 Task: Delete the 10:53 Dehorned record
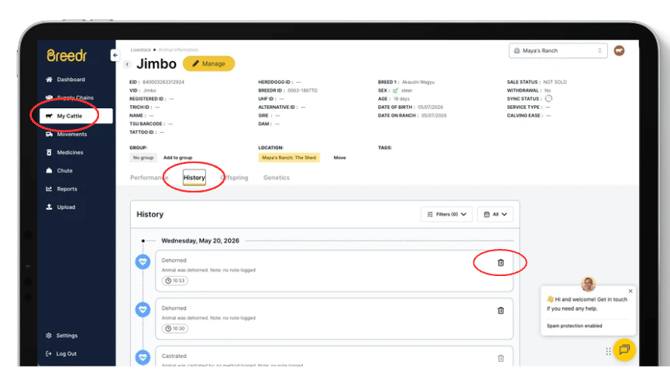(x=501, y=263)
